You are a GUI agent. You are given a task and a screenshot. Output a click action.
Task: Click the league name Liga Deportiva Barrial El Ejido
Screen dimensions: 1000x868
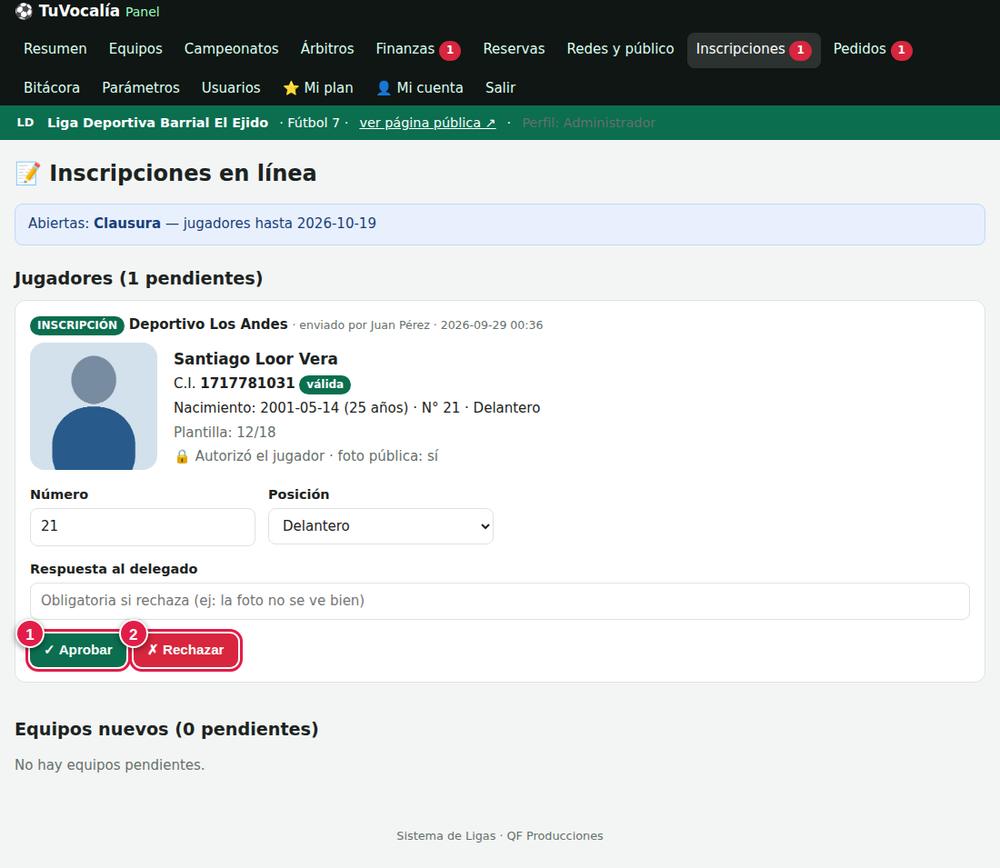(158, 122)
